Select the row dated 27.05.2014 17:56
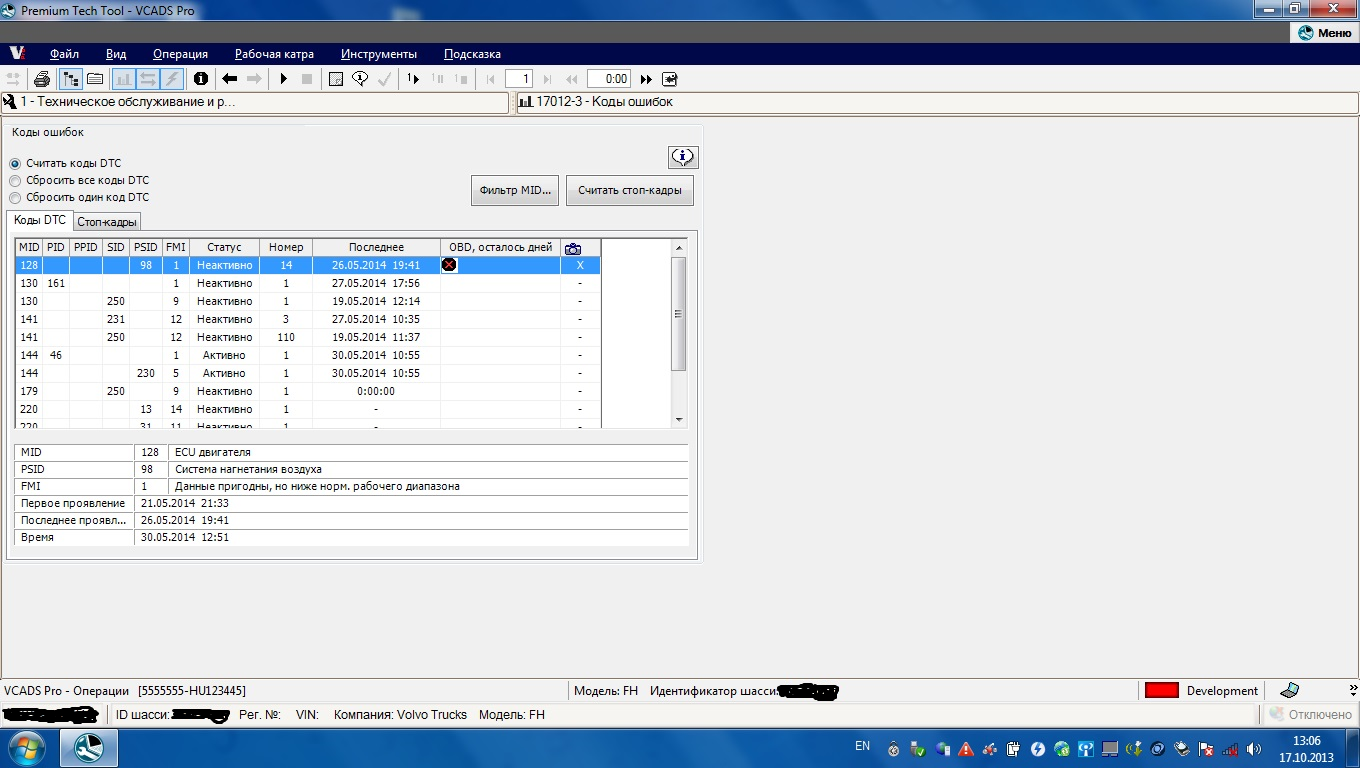This screenshot has height=768, width=1360. (x=308, y=283)
